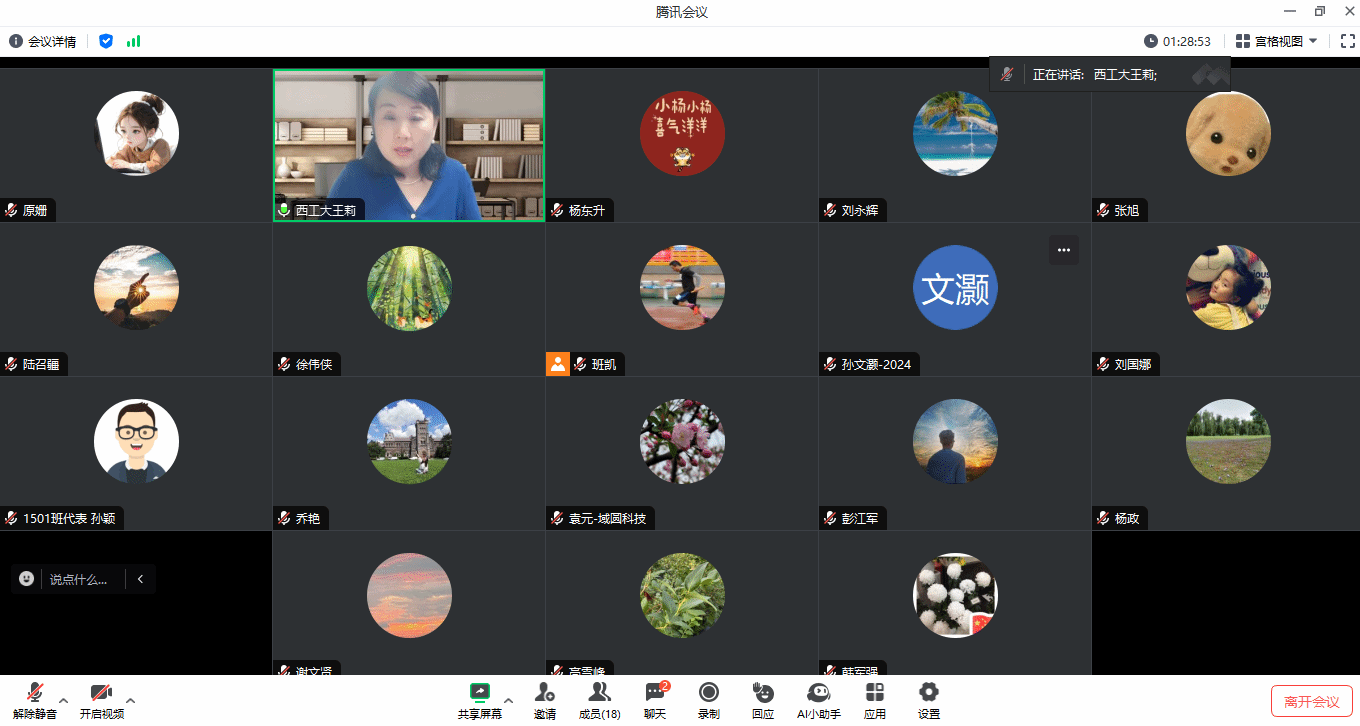Open the Members (成员) list

599,700
